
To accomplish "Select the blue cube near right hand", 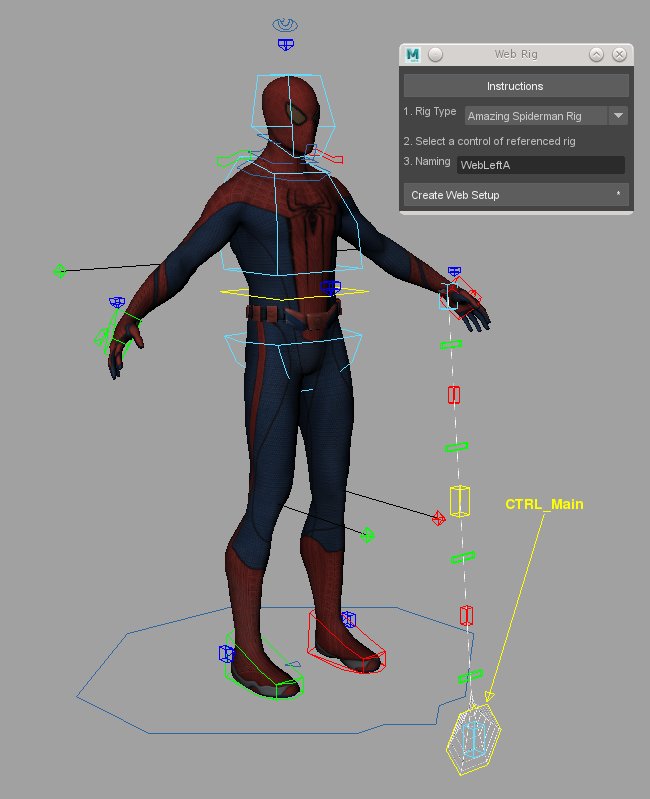I will pos(117,303).
